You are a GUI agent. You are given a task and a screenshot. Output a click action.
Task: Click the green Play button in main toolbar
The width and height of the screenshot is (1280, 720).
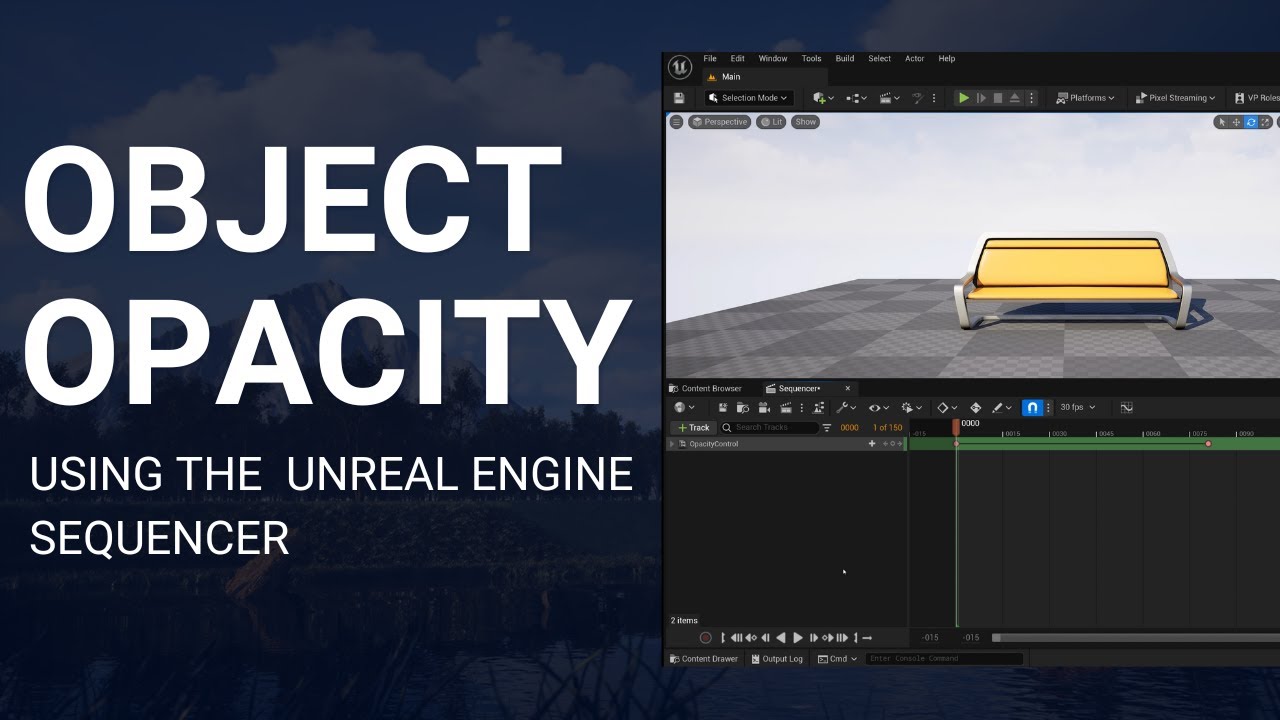(964, 98)
